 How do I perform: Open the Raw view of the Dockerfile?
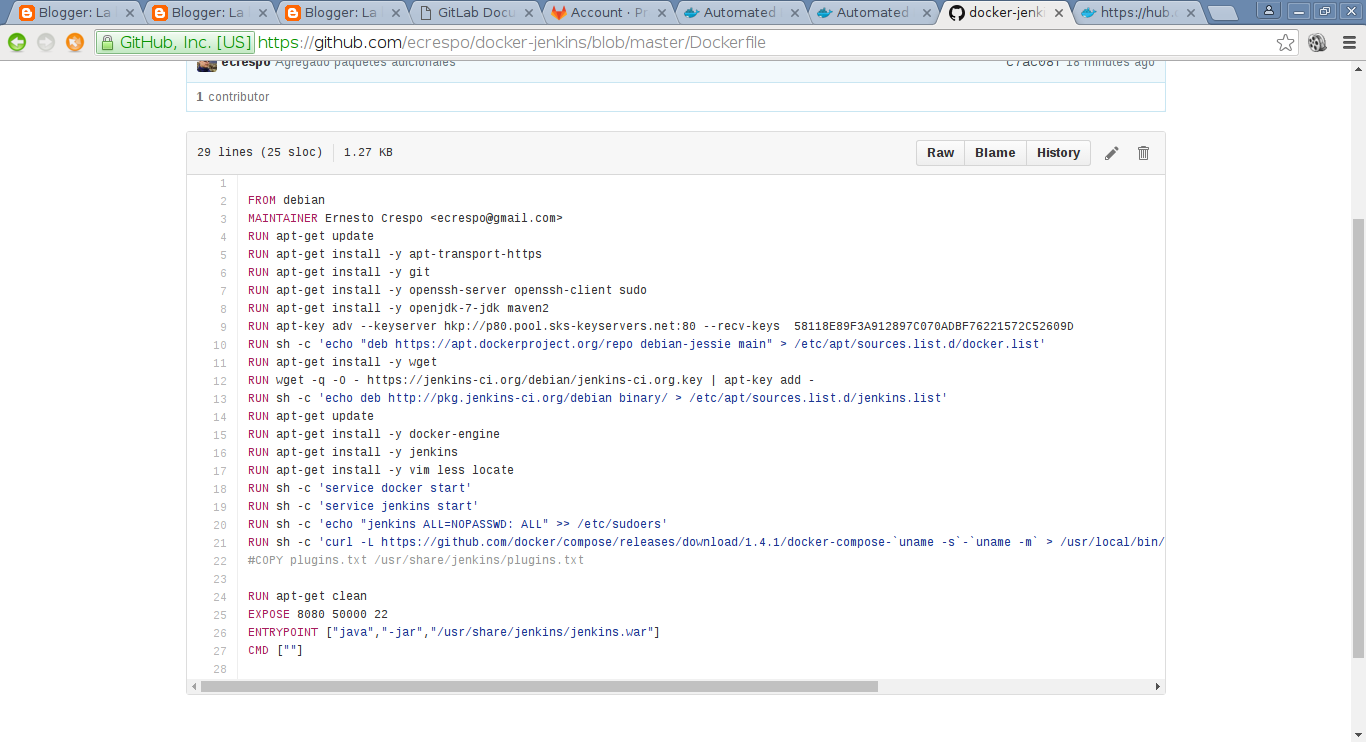(940, 153)
